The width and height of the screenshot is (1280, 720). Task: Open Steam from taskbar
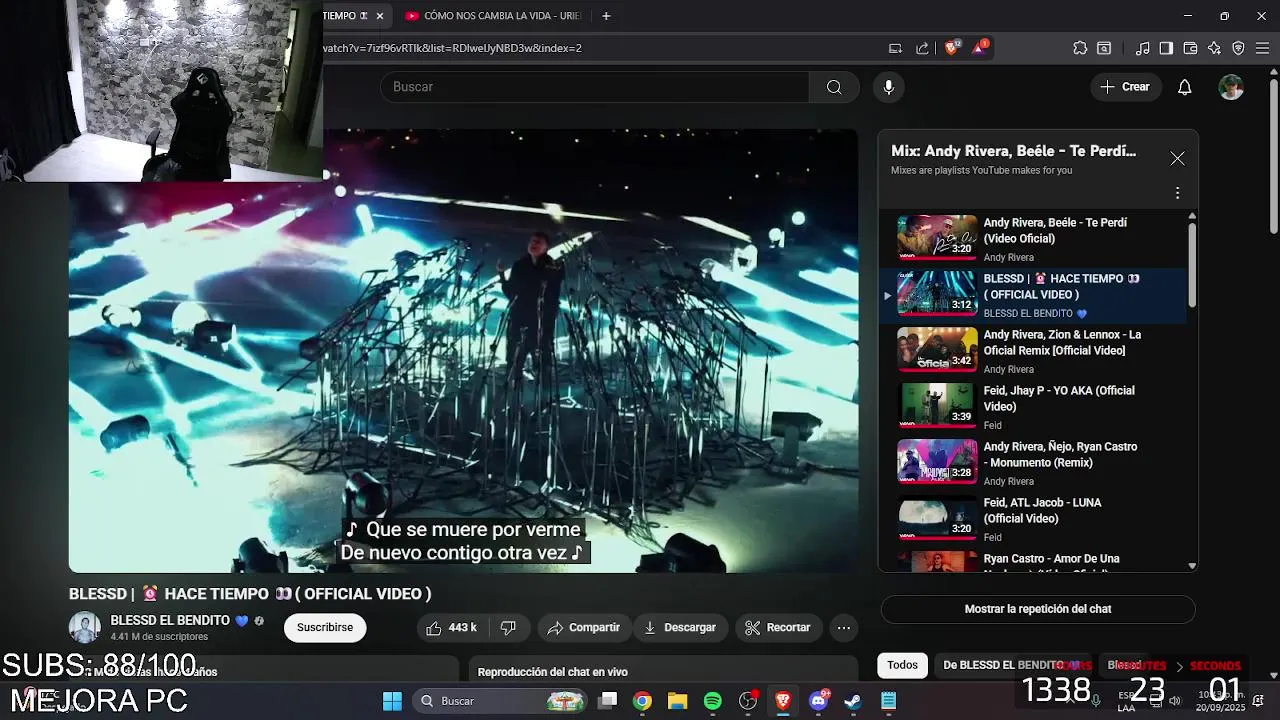853,701
